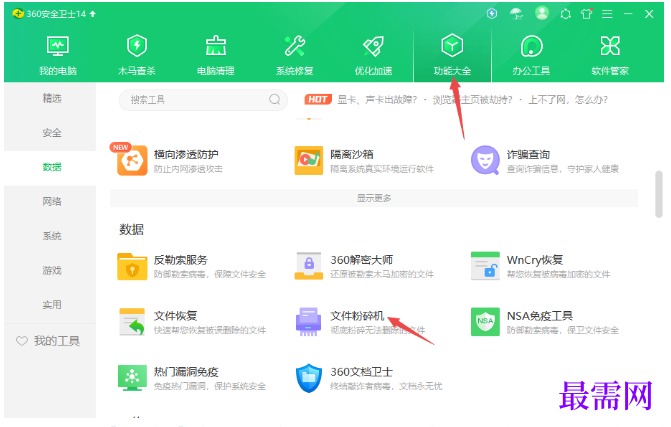Click text 防止内网渗透攻击
Viewport: 671px width, 427px height.
(x=188, y=169)
